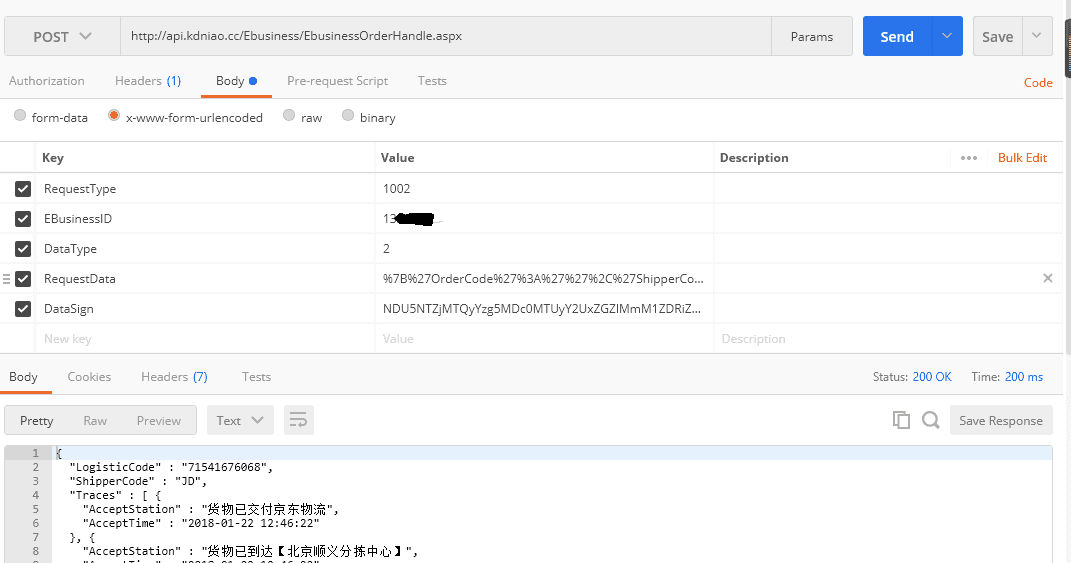Open response Cookies tab

click(x=89, y=376)
